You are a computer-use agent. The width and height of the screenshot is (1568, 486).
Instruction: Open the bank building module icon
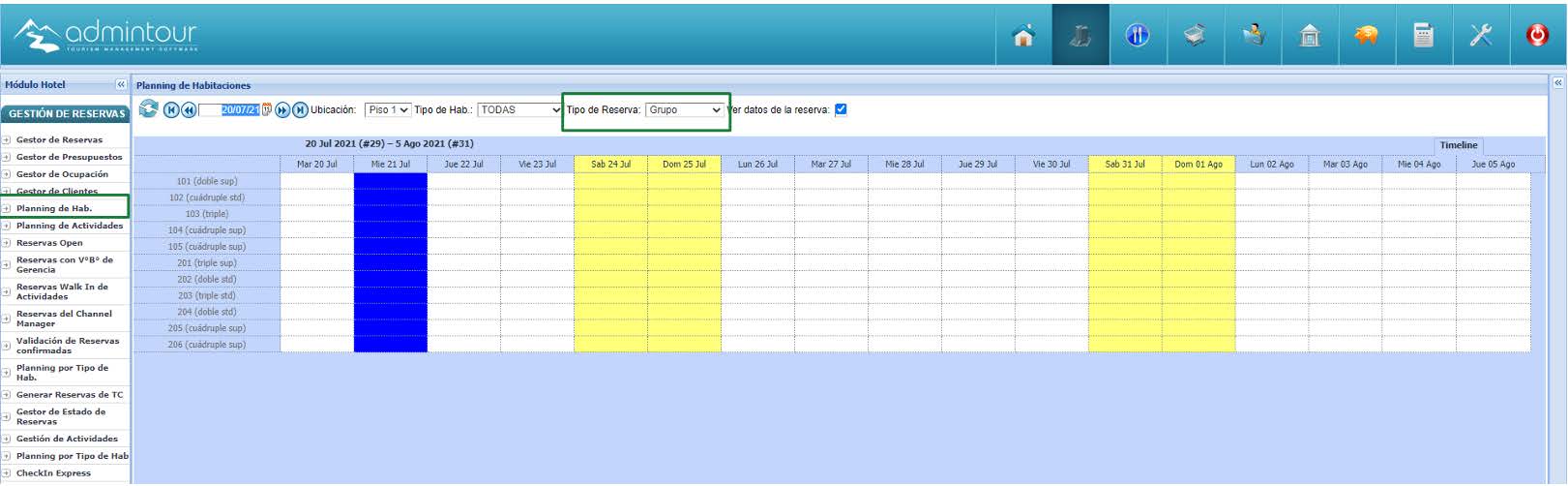[1309, 36]
